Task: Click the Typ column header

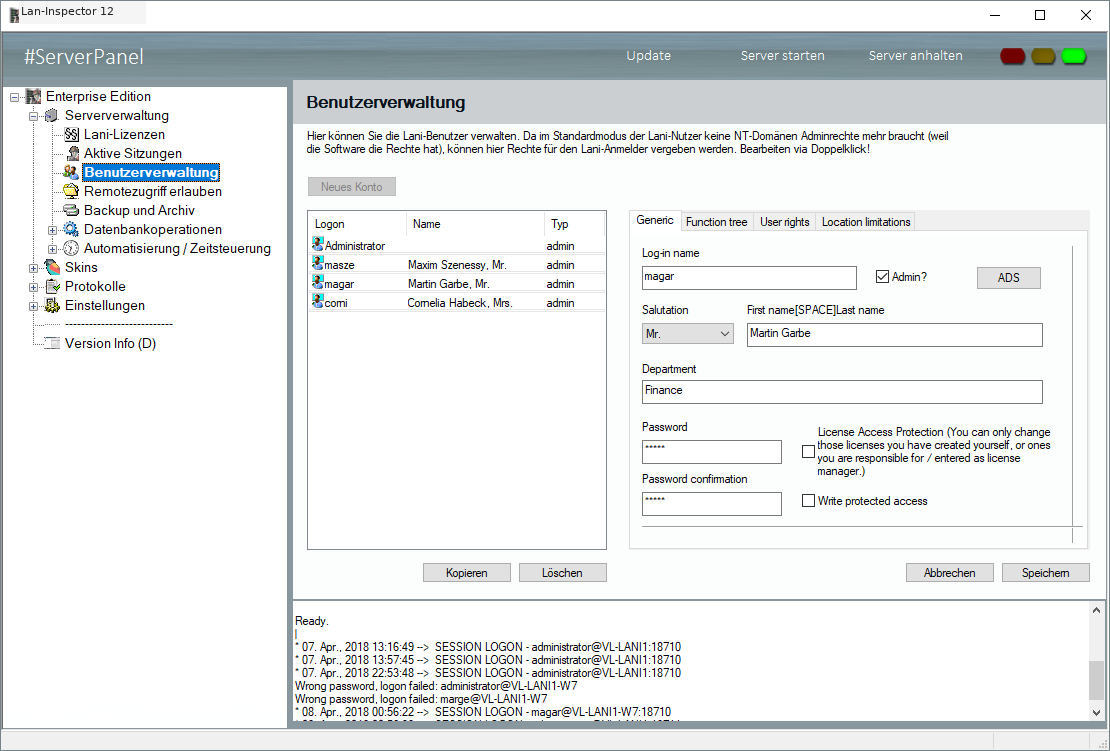Action: (x=574, y=224)
